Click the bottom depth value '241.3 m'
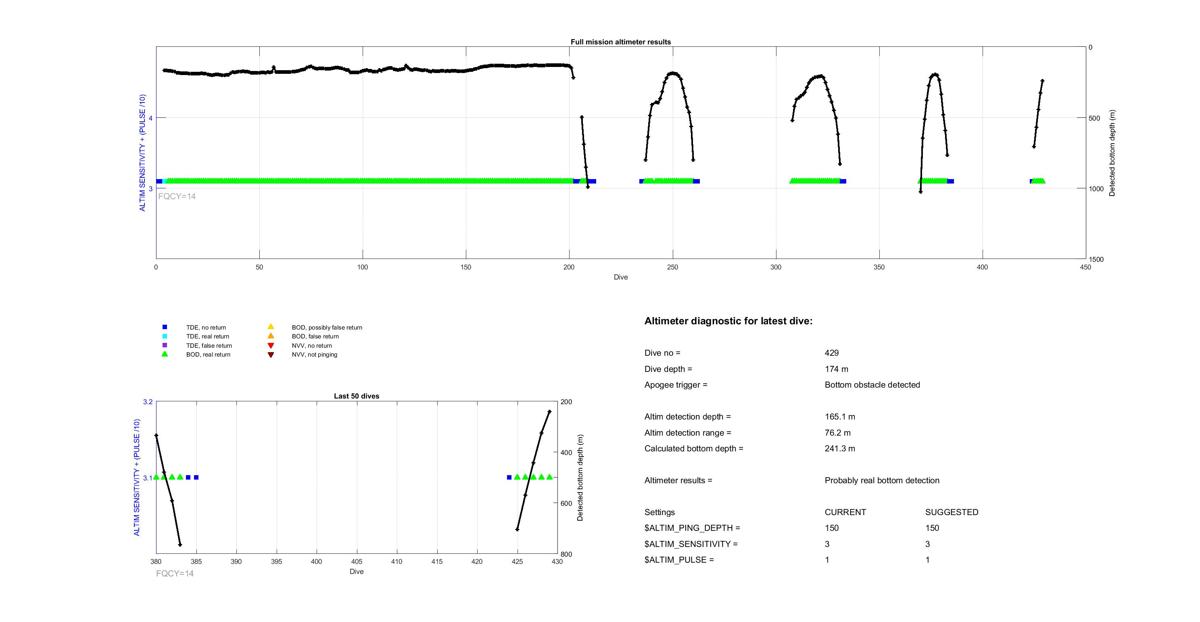This screenshot has height=622, width=1200. tap(840, 449)
